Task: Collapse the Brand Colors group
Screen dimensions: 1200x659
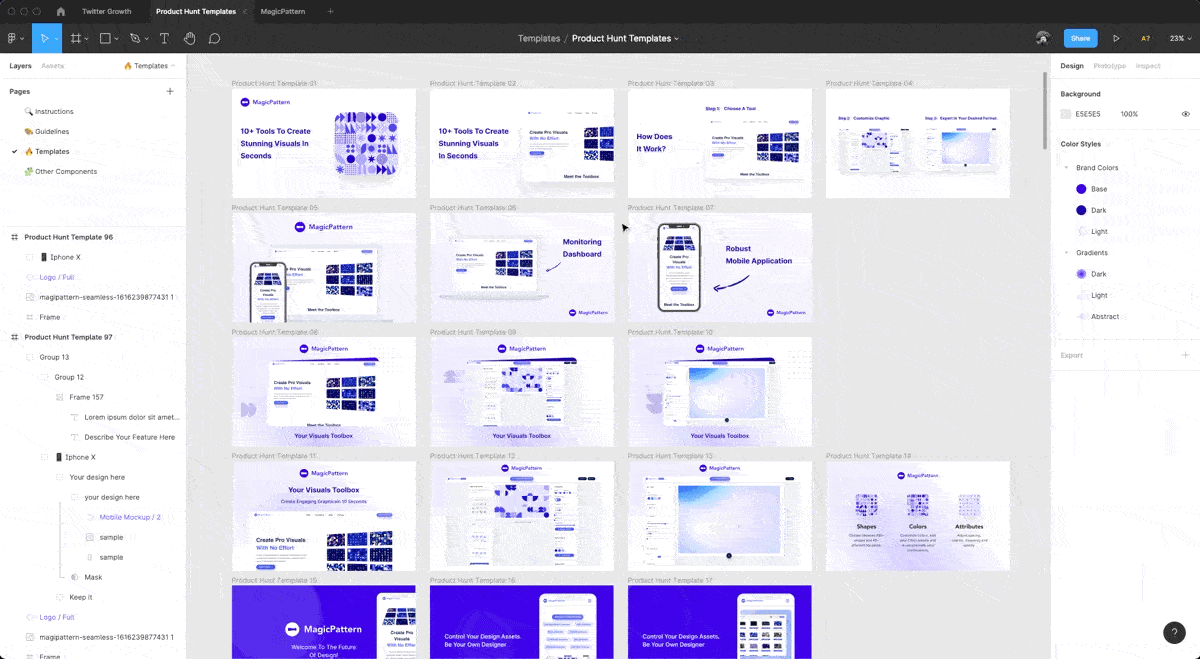Action: pos(1066,168)
